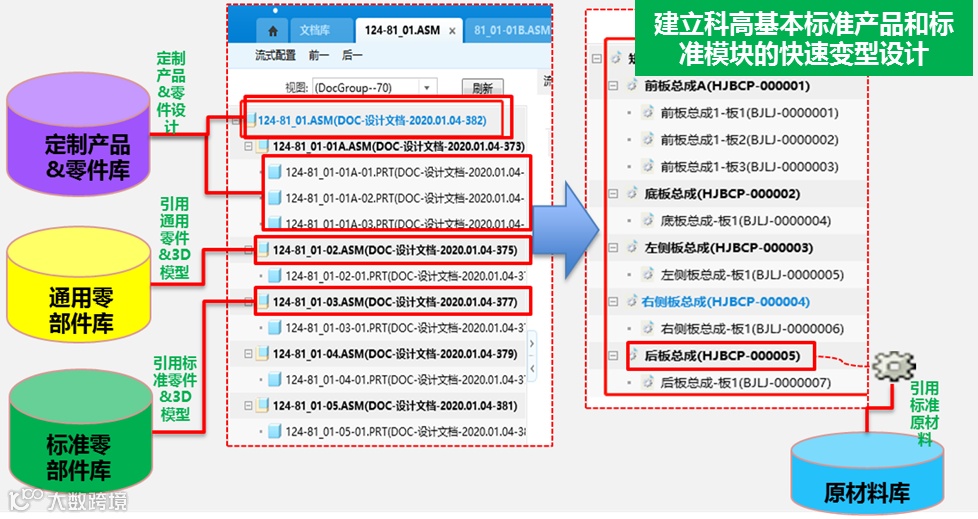Click the 右侧板总成-板1 gear icon
This screenshot has width=978, height=519.
pos(647,328)
